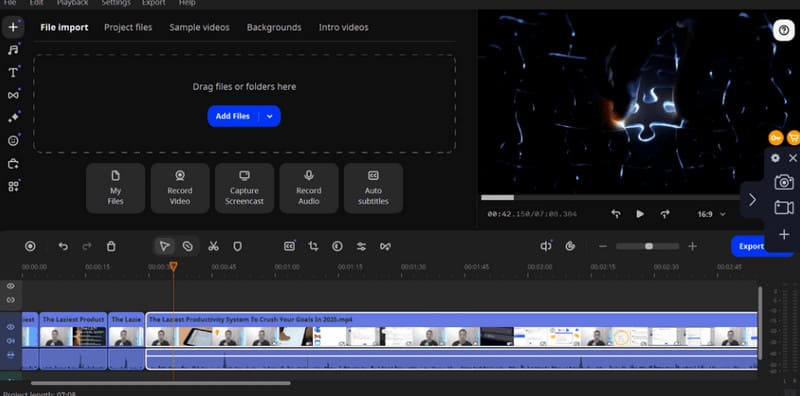Click the plus in floating widget

[784, 235]
